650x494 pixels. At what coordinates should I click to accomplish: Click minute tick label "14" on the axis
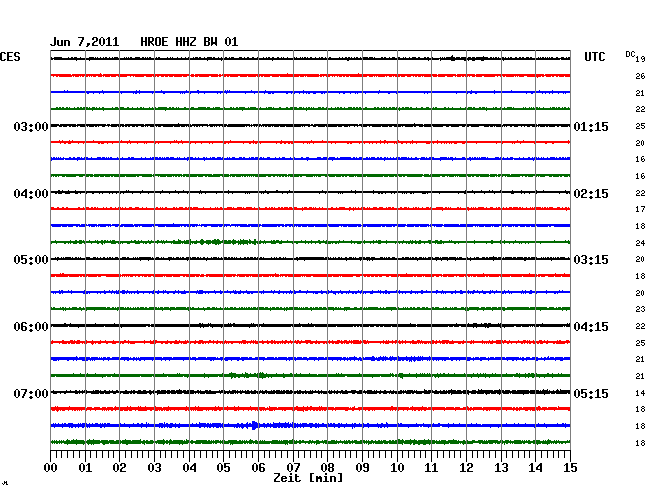tap(535, 468)
